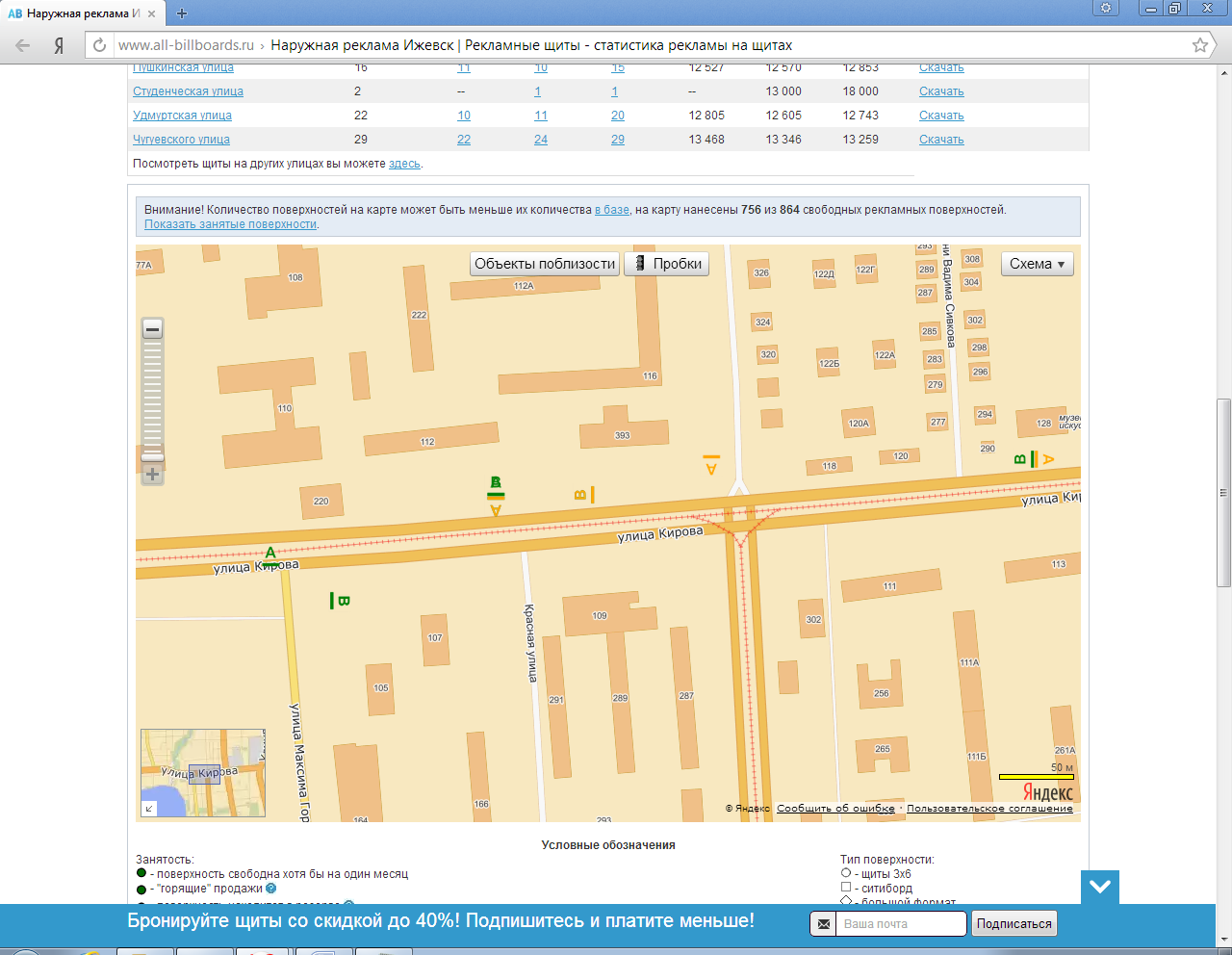Screen dimensions: 1232x955
Task: Click the map zoom level slider track
Action: pos(152,395)
